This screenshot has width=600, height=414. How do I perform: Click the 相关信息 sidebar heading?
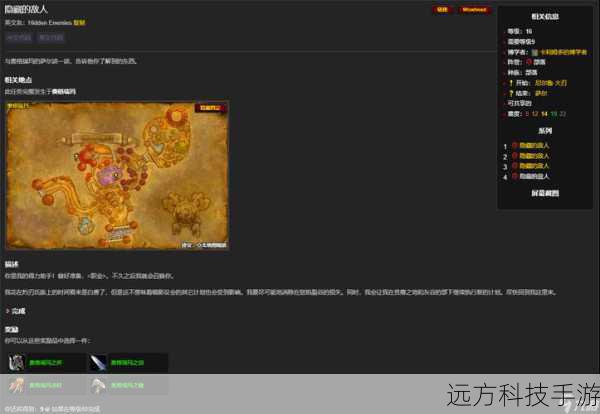pos(545,16)
